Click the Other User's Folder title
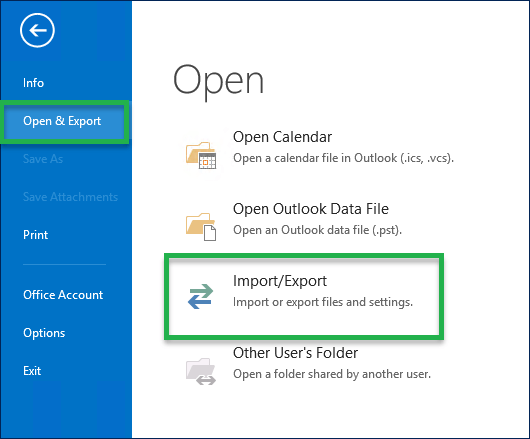Viewport: 530px width, 439px height. [x=295, y=353]
